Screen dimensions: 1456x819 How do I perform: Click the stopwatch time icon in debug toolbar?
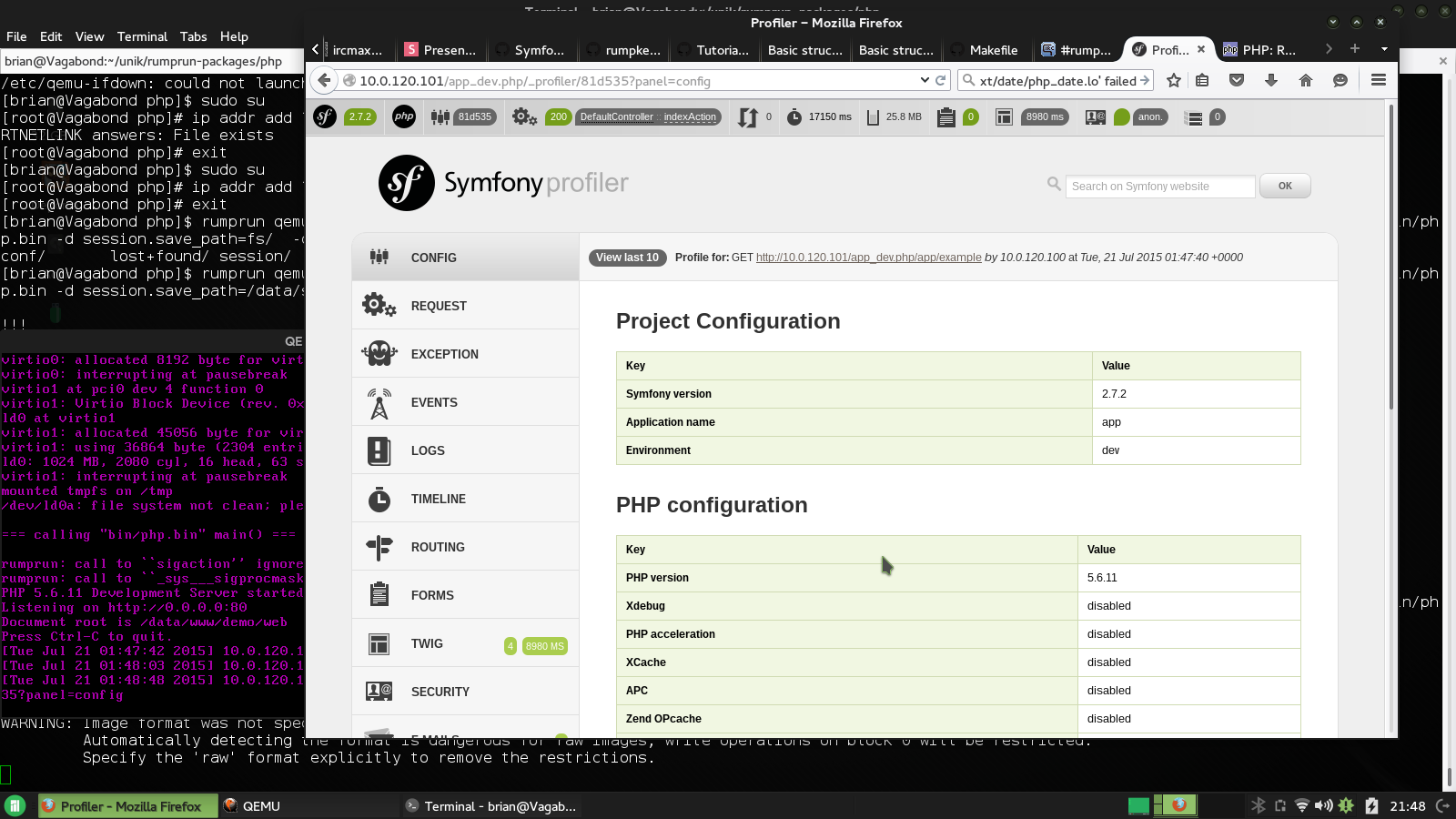[x=794, y=116]
